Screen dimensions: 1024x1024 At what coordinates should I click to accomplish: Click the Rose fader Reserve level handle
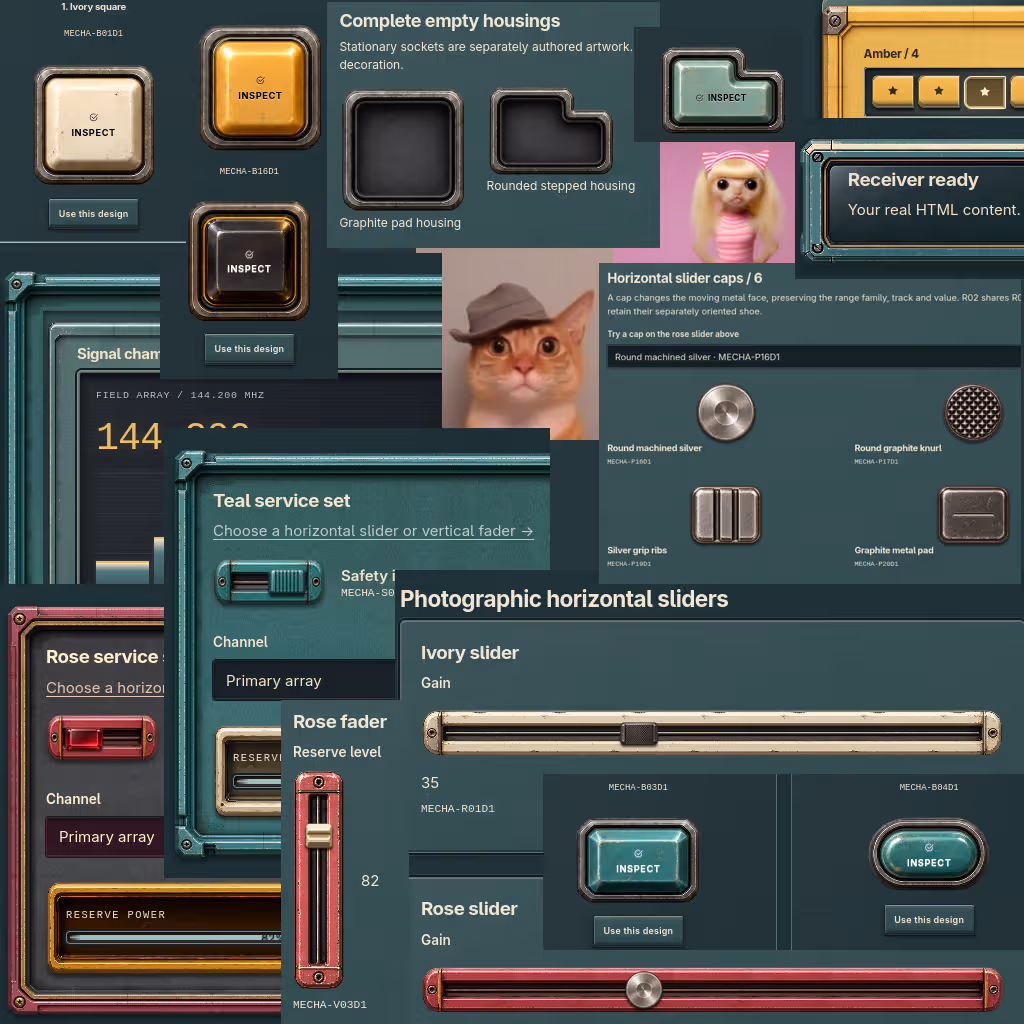click(319, 836)
